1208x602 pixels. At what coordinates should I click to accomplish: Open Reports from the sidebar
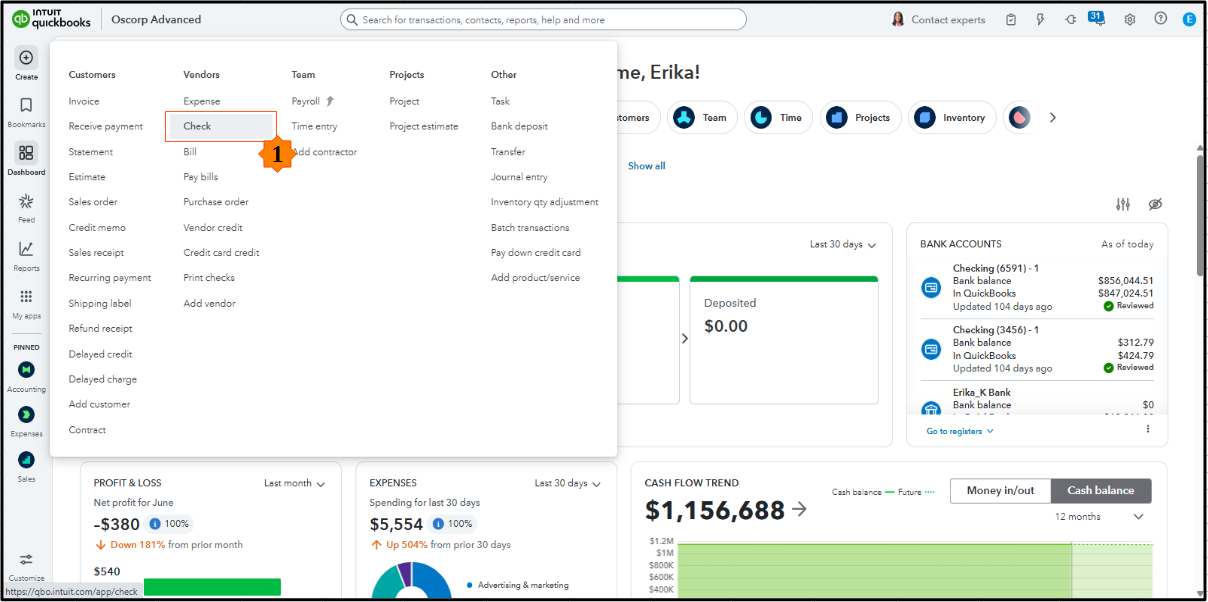tap(26, 249)
